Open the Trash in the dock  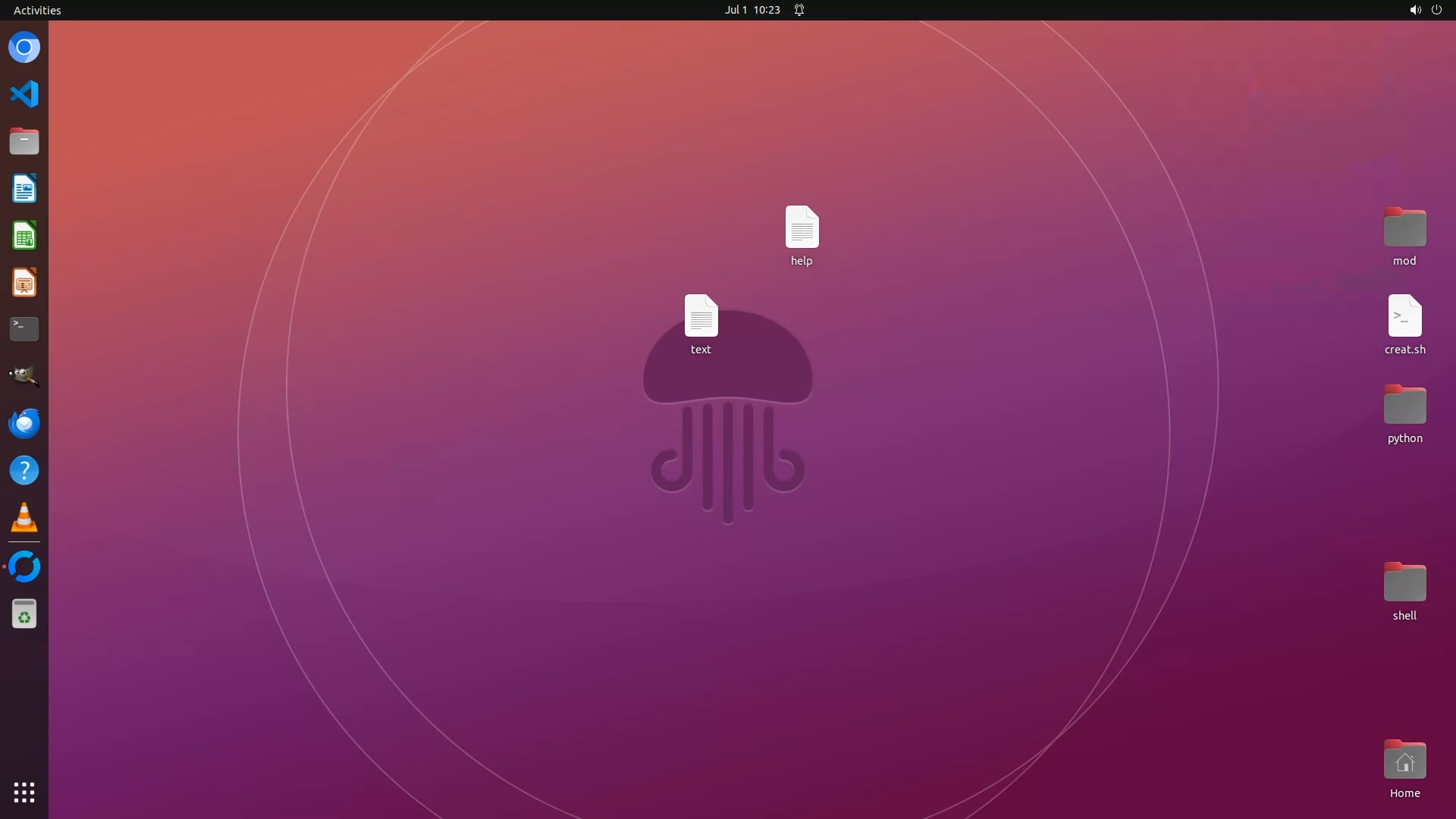coord(24,614)
